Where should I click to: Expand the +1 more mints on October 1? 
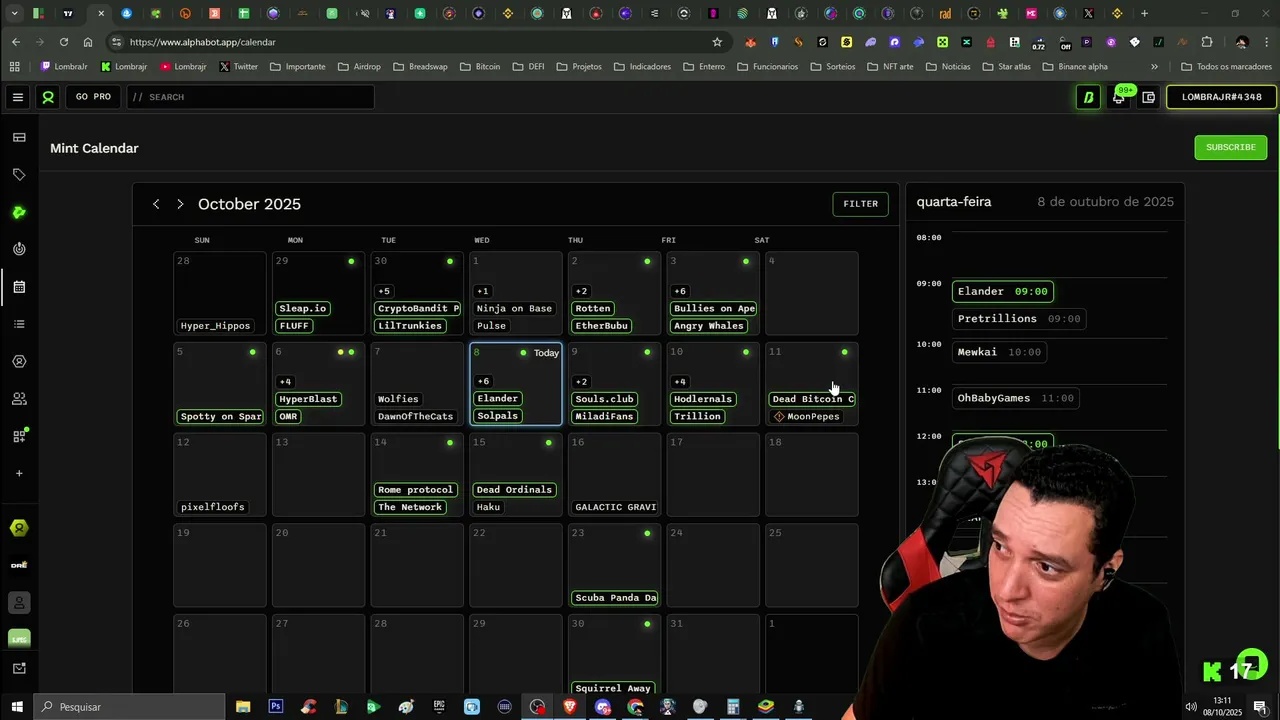[482, 291]
